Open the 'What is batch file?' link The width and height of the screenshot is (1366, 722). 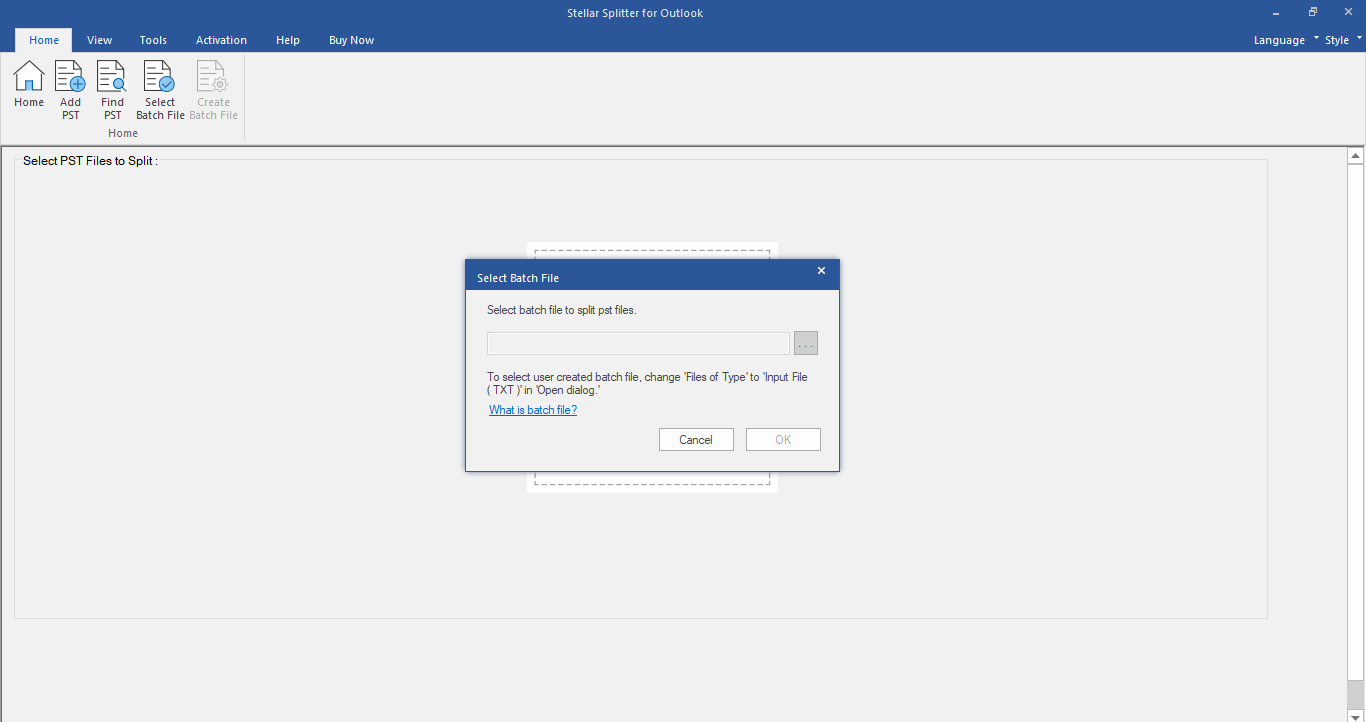click(x=533, y=410)
